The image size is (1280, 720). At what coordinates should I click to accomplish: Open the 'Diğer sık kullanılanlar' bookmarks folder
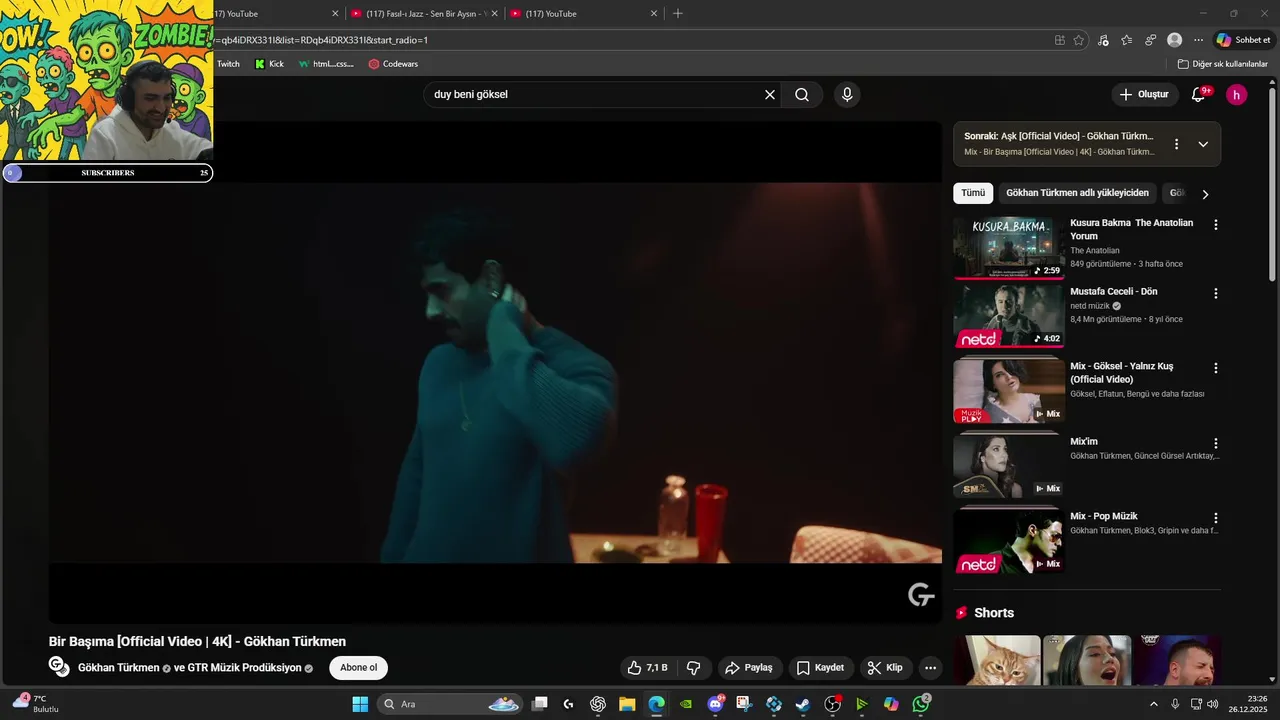tap(1222, 64)
